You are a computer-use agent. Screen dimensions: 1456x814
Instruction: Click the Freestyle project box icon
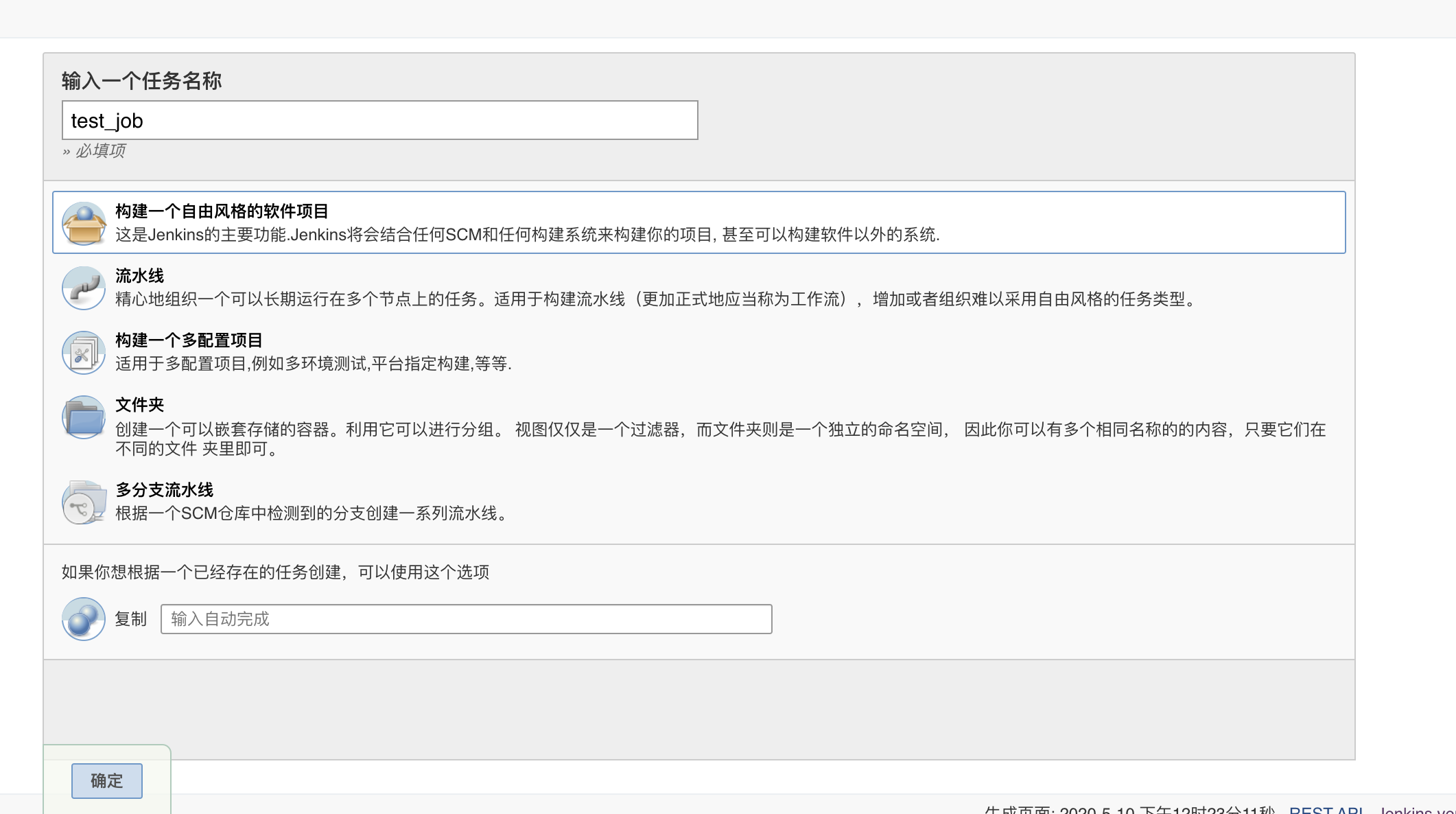tap(84, 223)
